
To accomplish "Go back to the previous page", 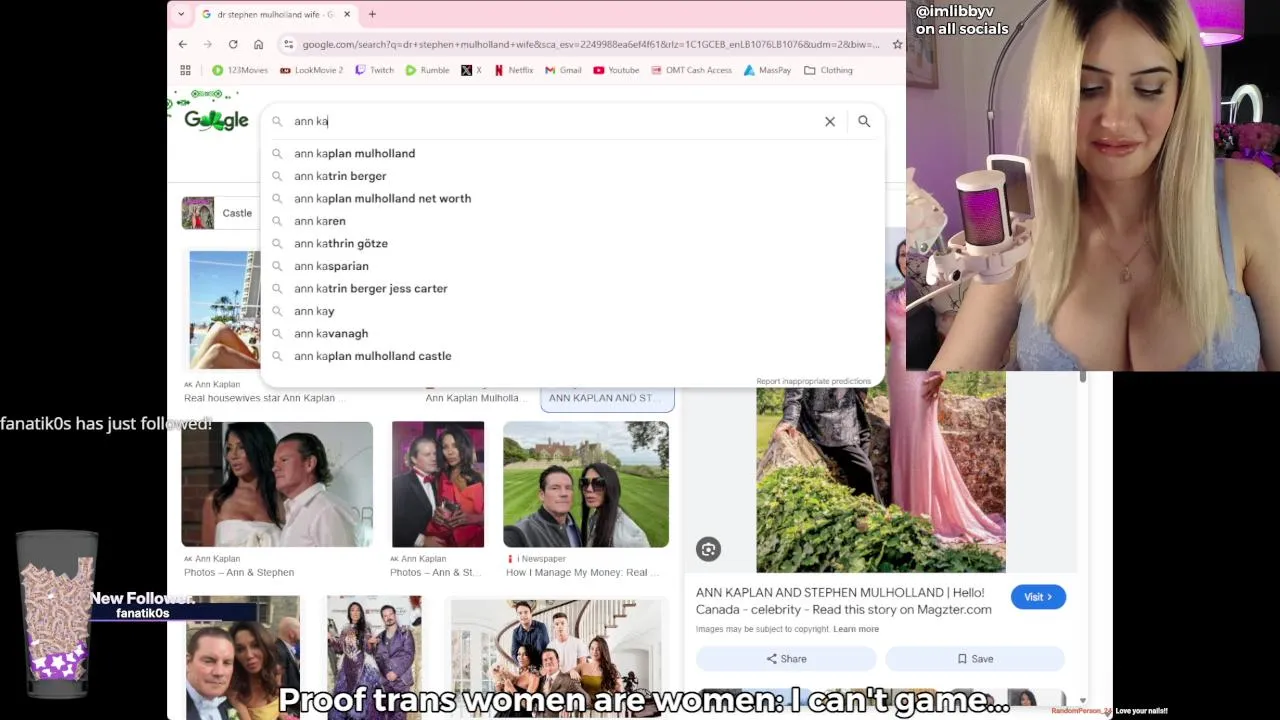I will click(182, 44).
